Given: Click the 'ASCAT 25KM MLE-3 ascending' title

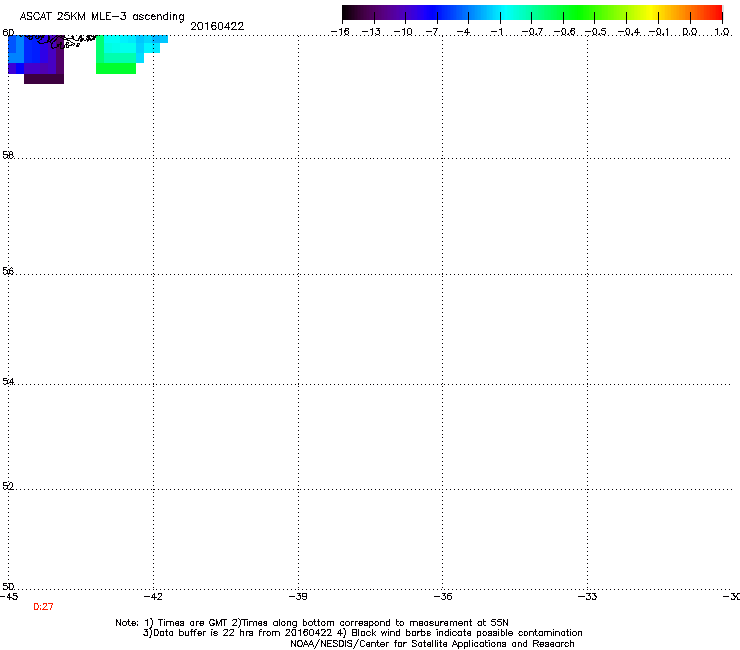Looking at the screenshot, I should coord(102,17).
